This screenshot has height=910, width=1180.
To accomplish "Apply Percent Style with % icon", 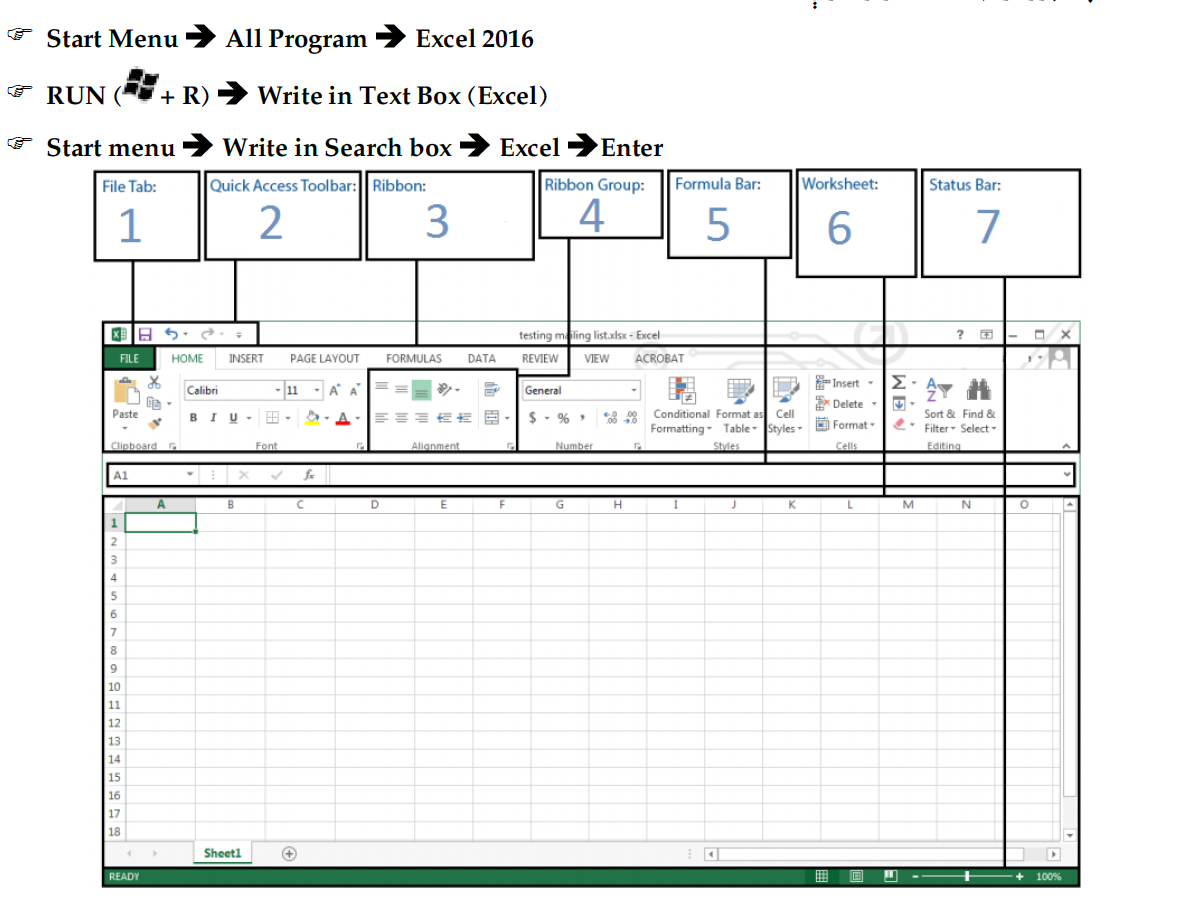I will tap(563, 418).
